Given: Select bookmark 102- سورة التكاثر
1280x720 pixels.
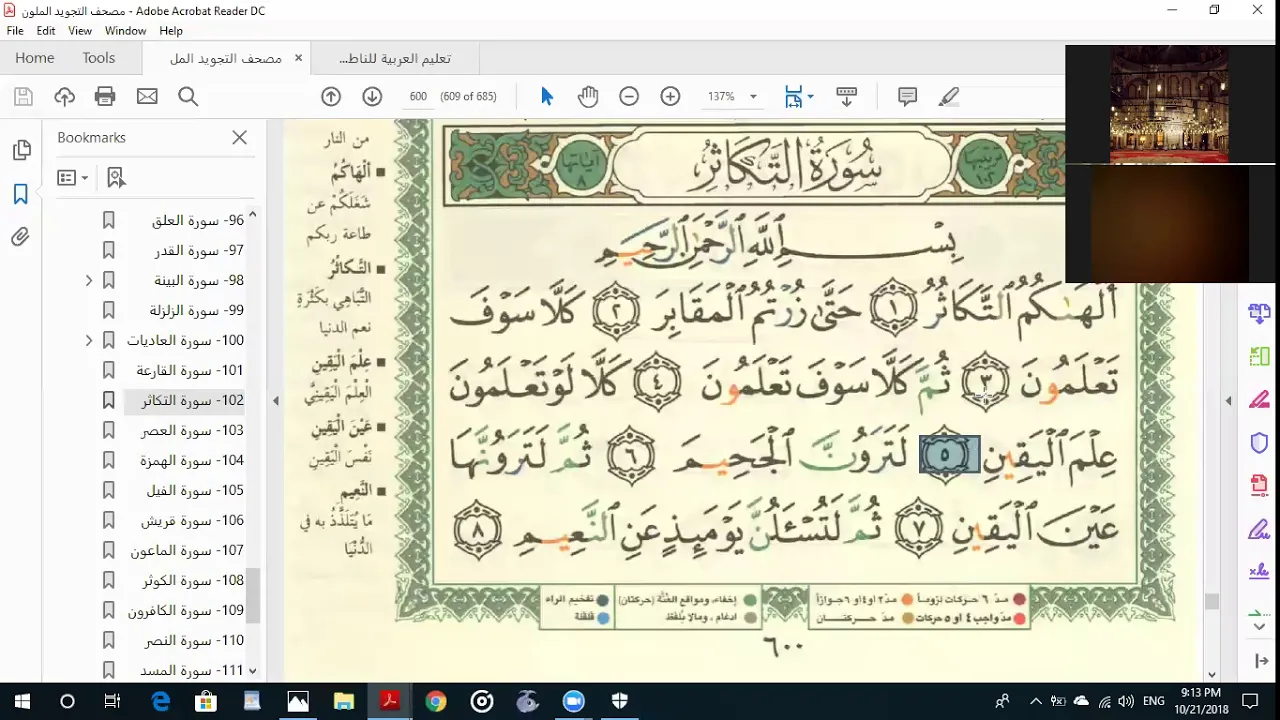Looking at the screenshot, I should click(192, 400).
